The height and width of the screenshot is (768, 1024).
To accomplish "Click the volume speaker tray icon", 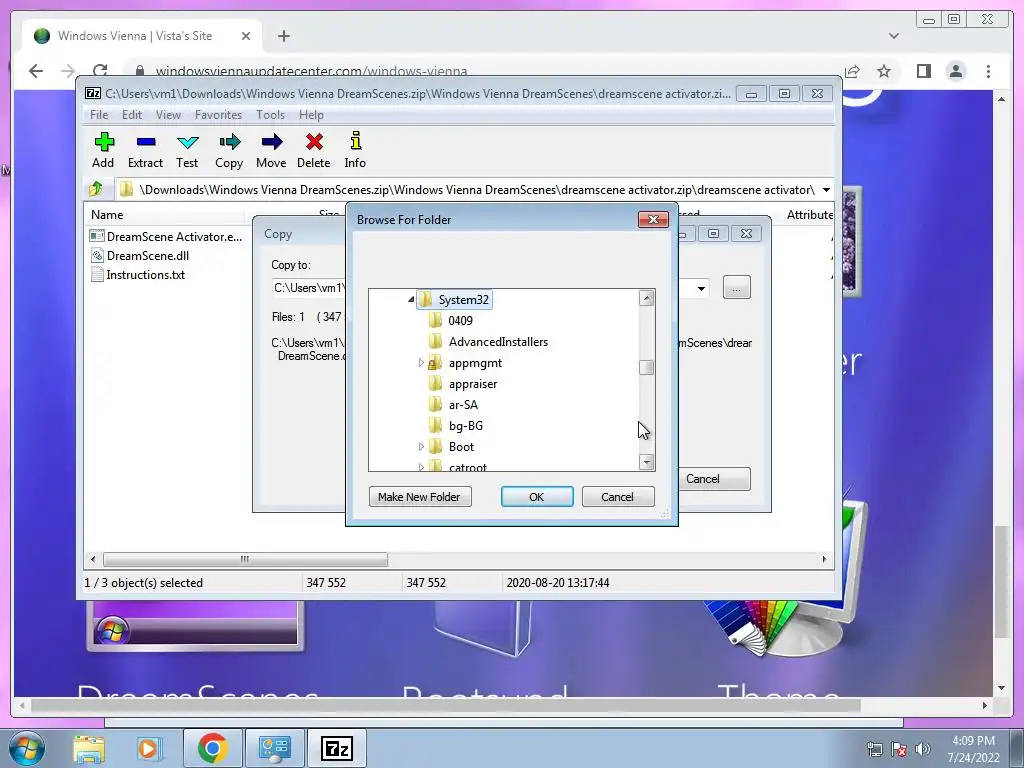I will point(923,749).
